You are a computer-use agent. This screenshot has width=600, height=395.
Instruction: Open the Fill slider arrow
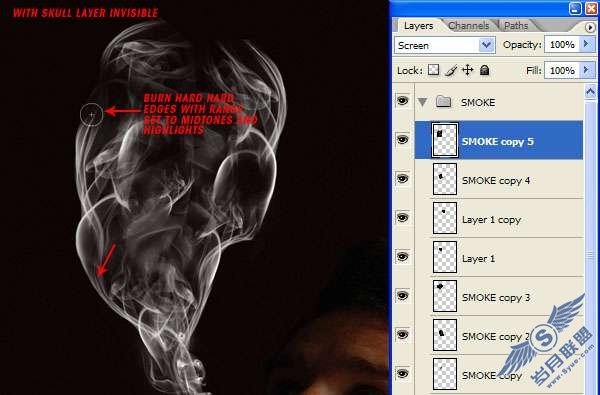tap(586, 70)
